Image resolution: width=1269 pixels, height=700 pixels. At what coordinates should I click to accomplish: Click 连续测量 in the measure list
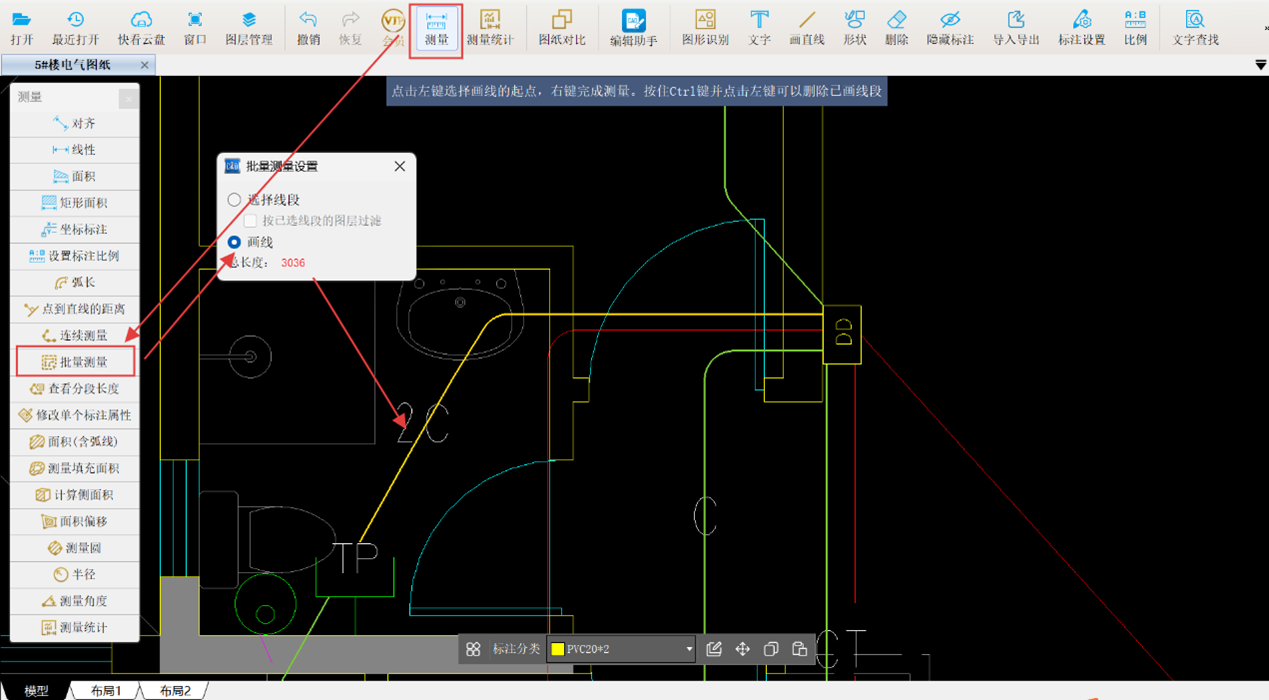point(75,335)
